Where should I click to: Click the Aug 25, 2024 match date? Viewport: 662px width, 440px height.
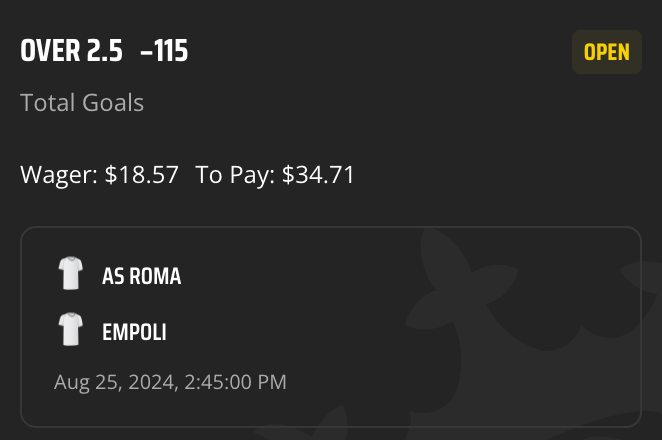click(114, 383)
